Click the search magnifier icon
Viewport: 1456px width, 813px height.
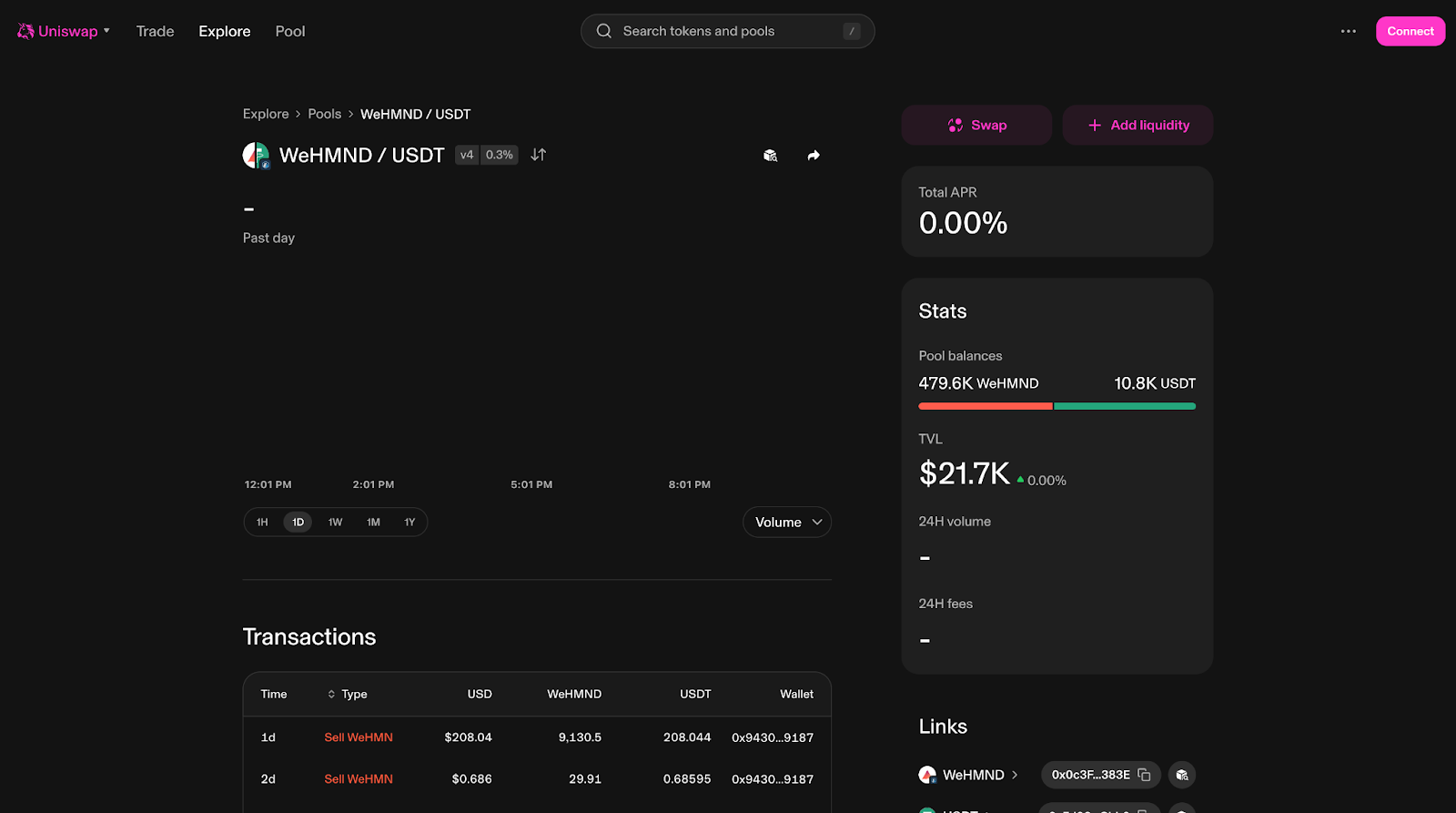point(604,31)
